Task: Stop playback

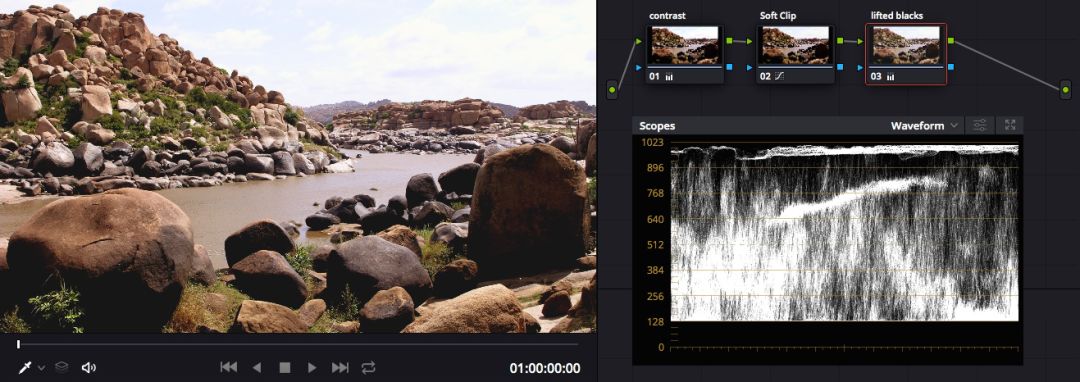Action: [284, 368]
